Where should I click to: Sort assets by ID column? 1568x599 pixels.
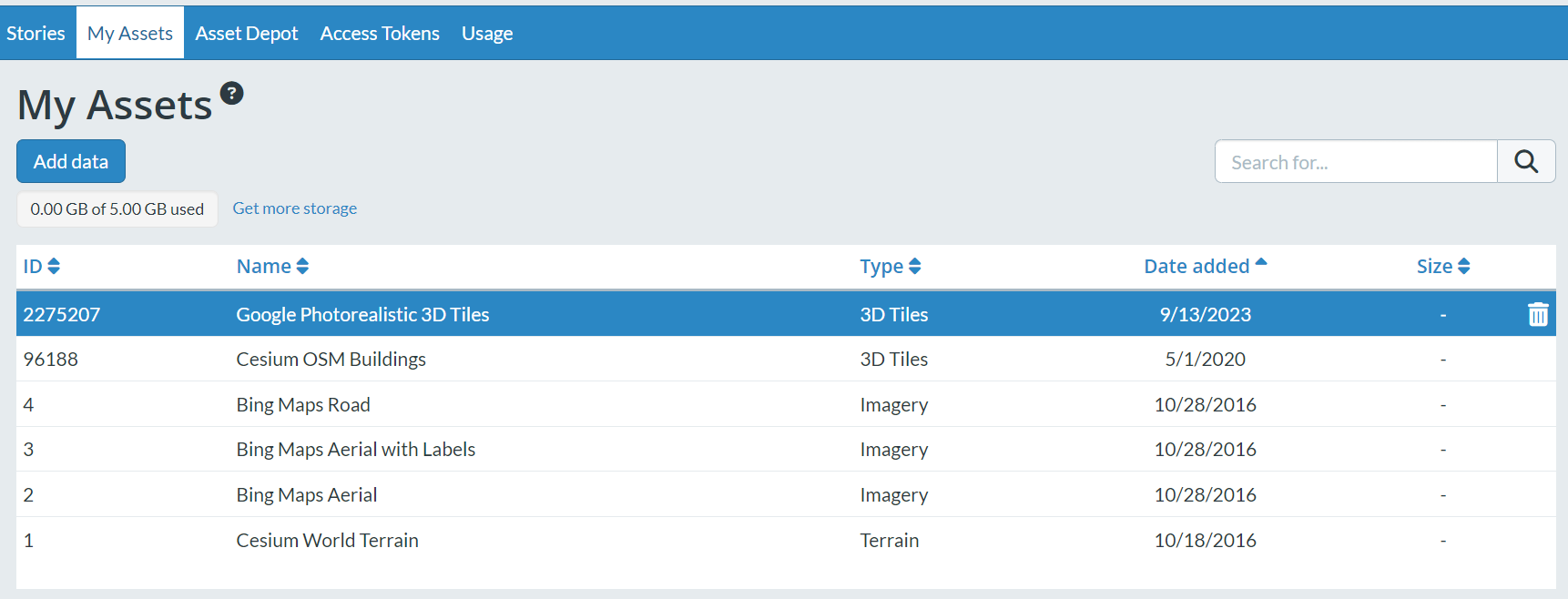point(41,266)
